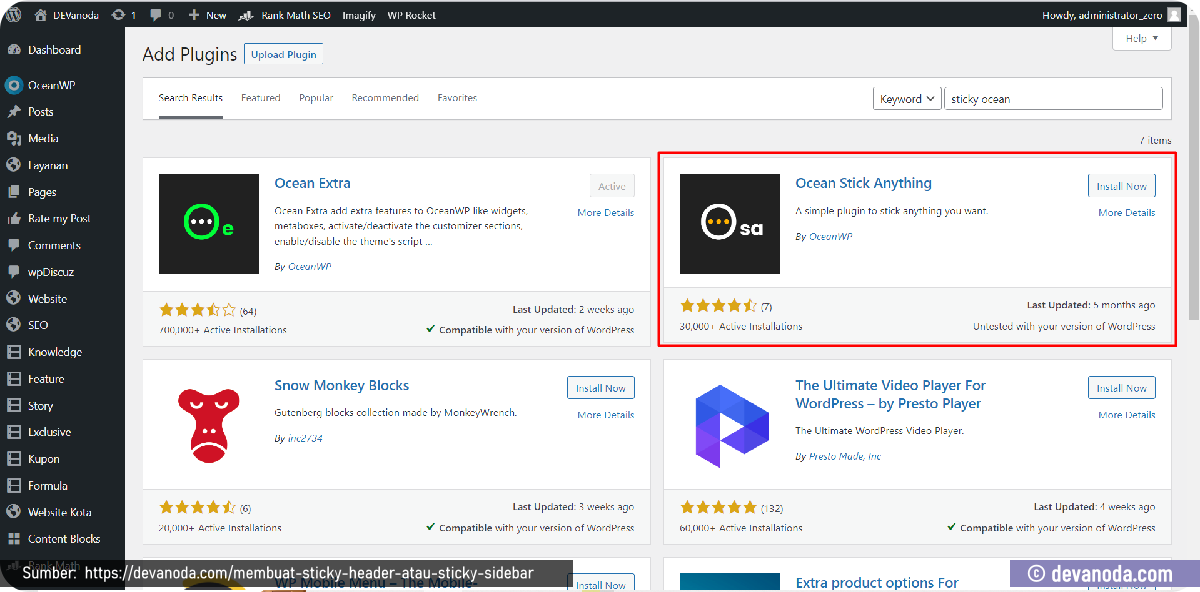Click the Exclusive icon in sidebar

click(x=14, y=432)
